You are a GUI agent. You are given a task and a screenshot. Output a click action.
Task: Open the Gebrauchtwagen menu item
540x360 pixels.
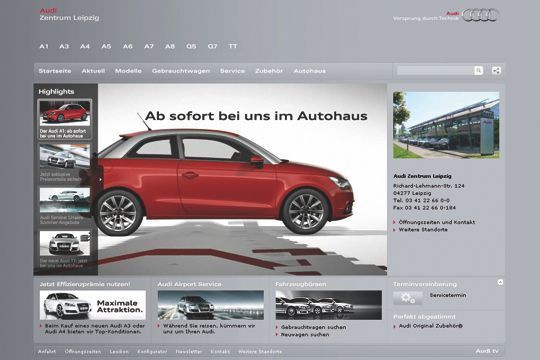click(x=181, y=71)
